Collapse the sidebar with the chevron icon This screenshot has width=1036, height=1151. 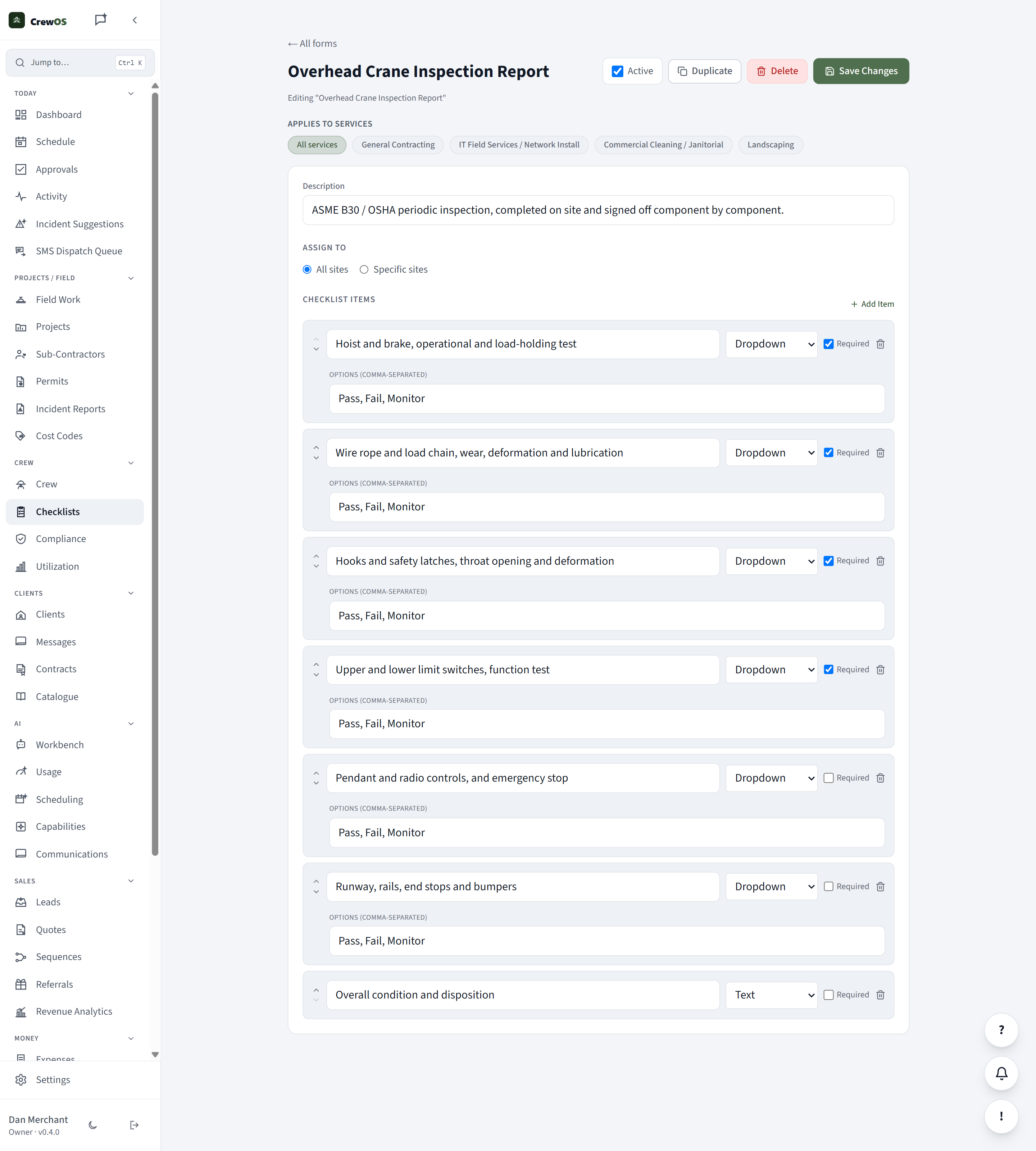[135, 21]
